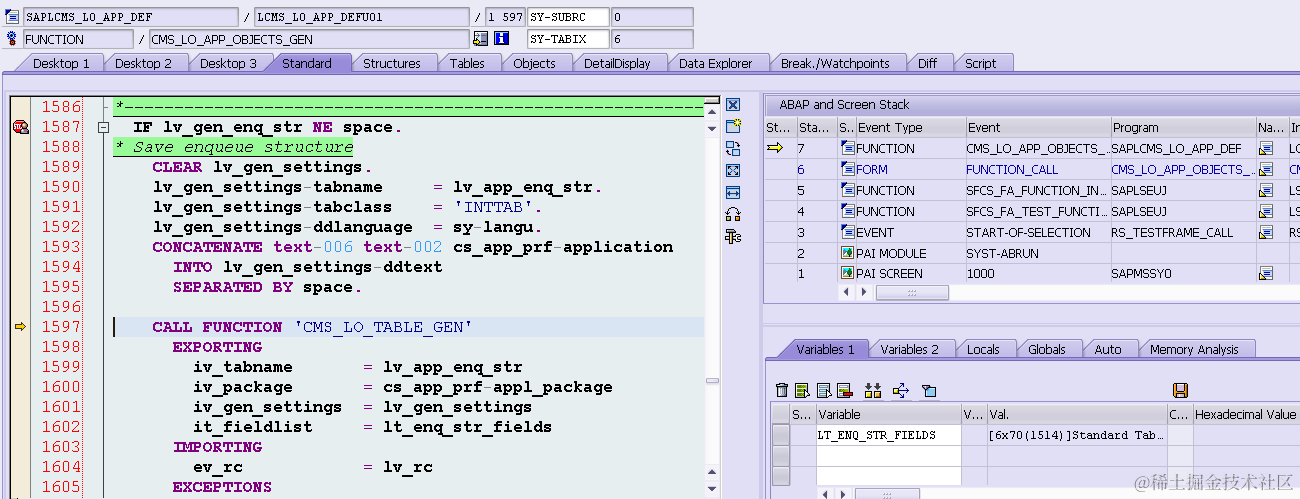Click the headset services icon for tool
The image size is (1300, 499).
(x=733, y=214)
